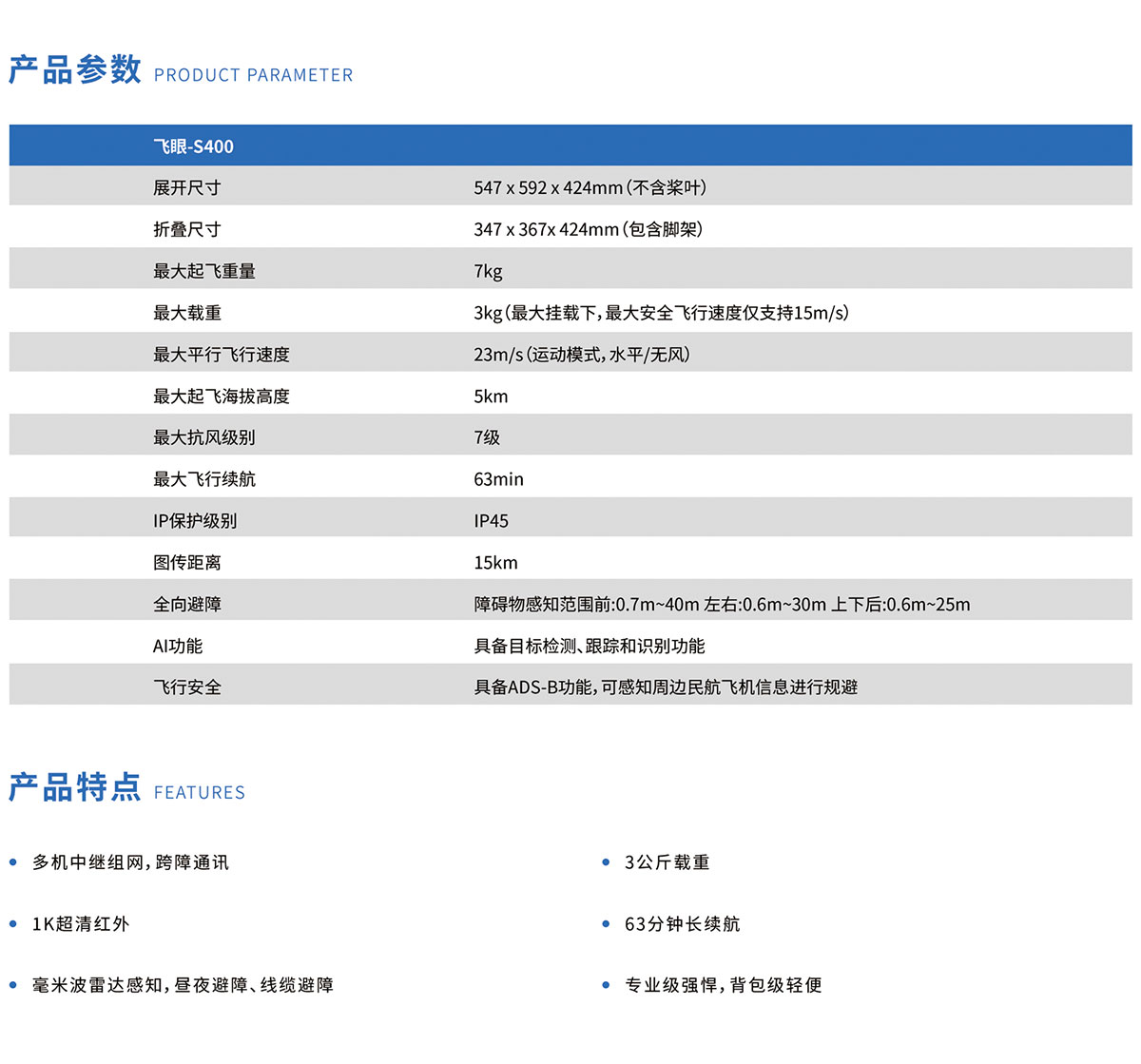Select the 飞眼-S400 table header
This screenshot has width=1141, height=1064.
[x=193, y=146]
